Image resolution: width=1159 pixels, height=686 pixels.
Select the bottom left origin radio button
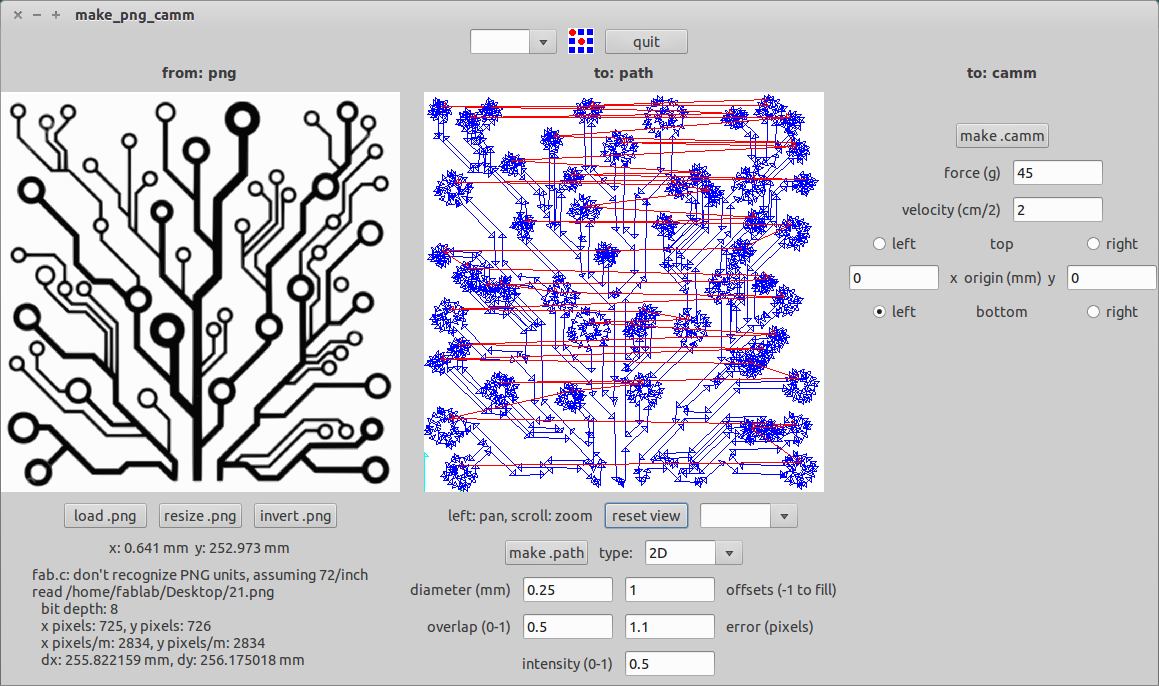[879, 312]
